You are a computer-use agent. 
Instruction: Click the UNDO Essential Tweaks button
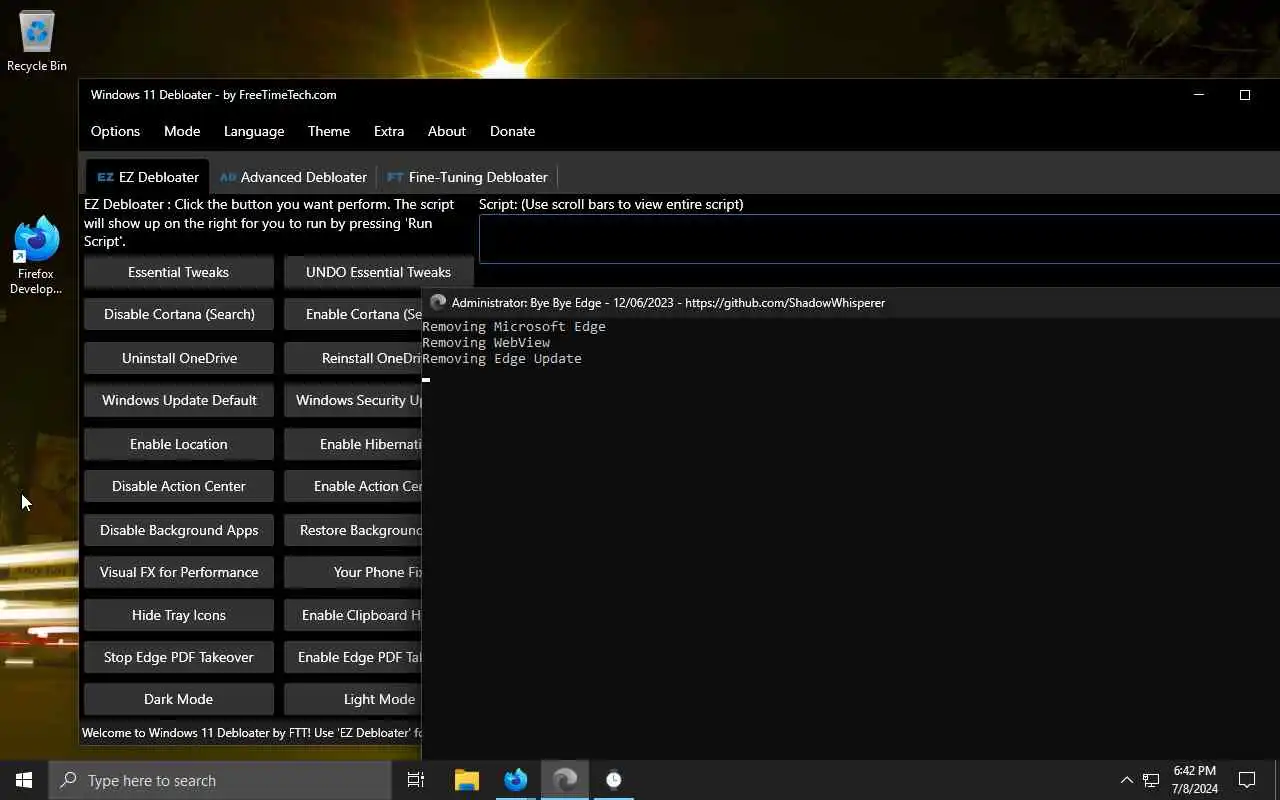tap(378, 272)
